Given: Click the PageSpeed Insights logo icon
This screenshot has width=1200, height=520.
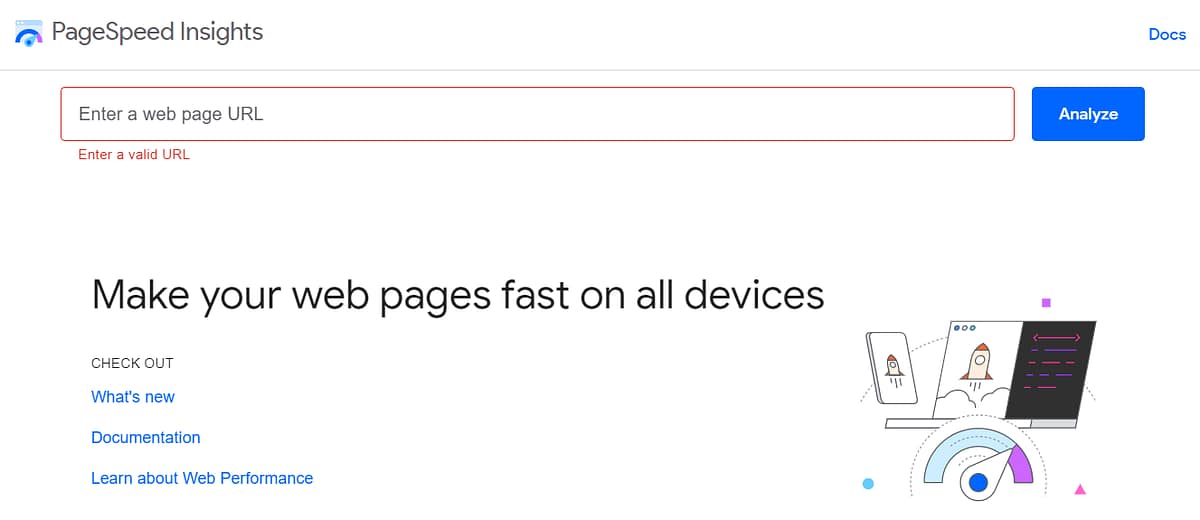Looking at the screenshot, I should click(29, 33).
